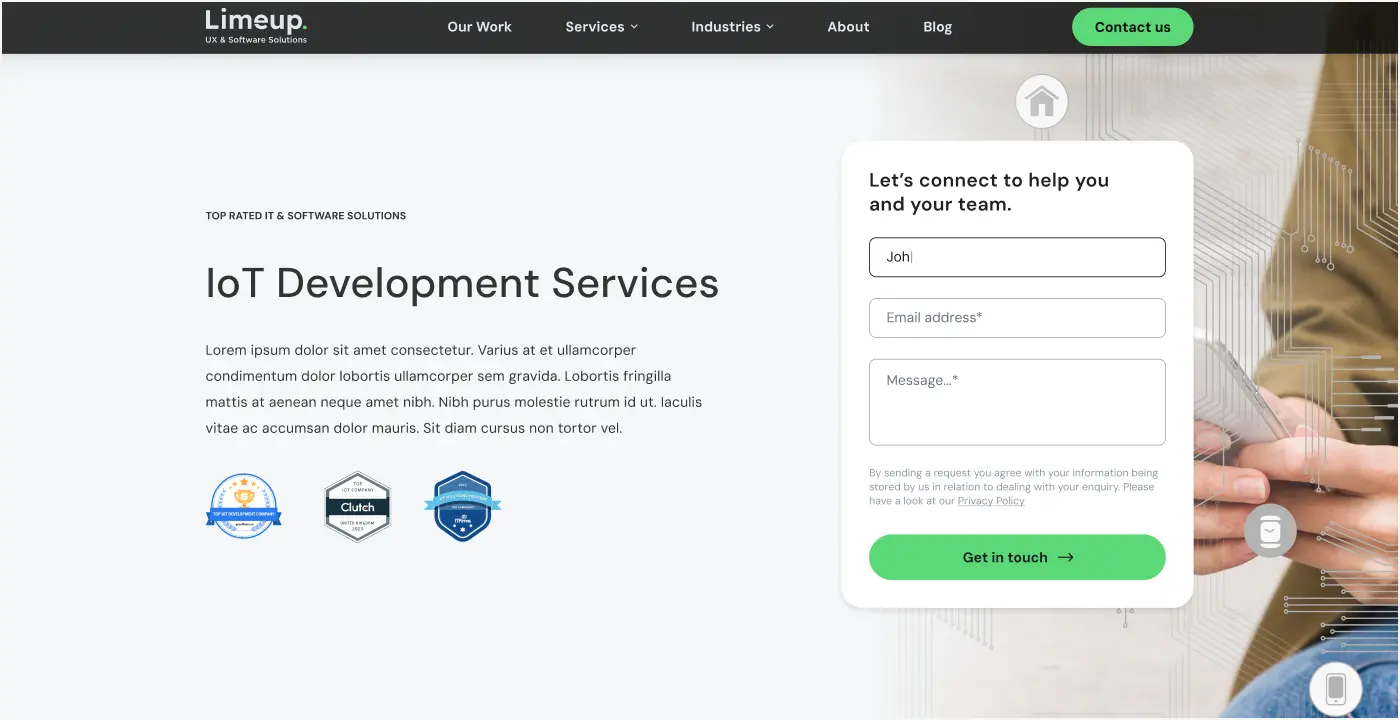
Task: Click the home icon above the form
Action: pos(1042,102)
